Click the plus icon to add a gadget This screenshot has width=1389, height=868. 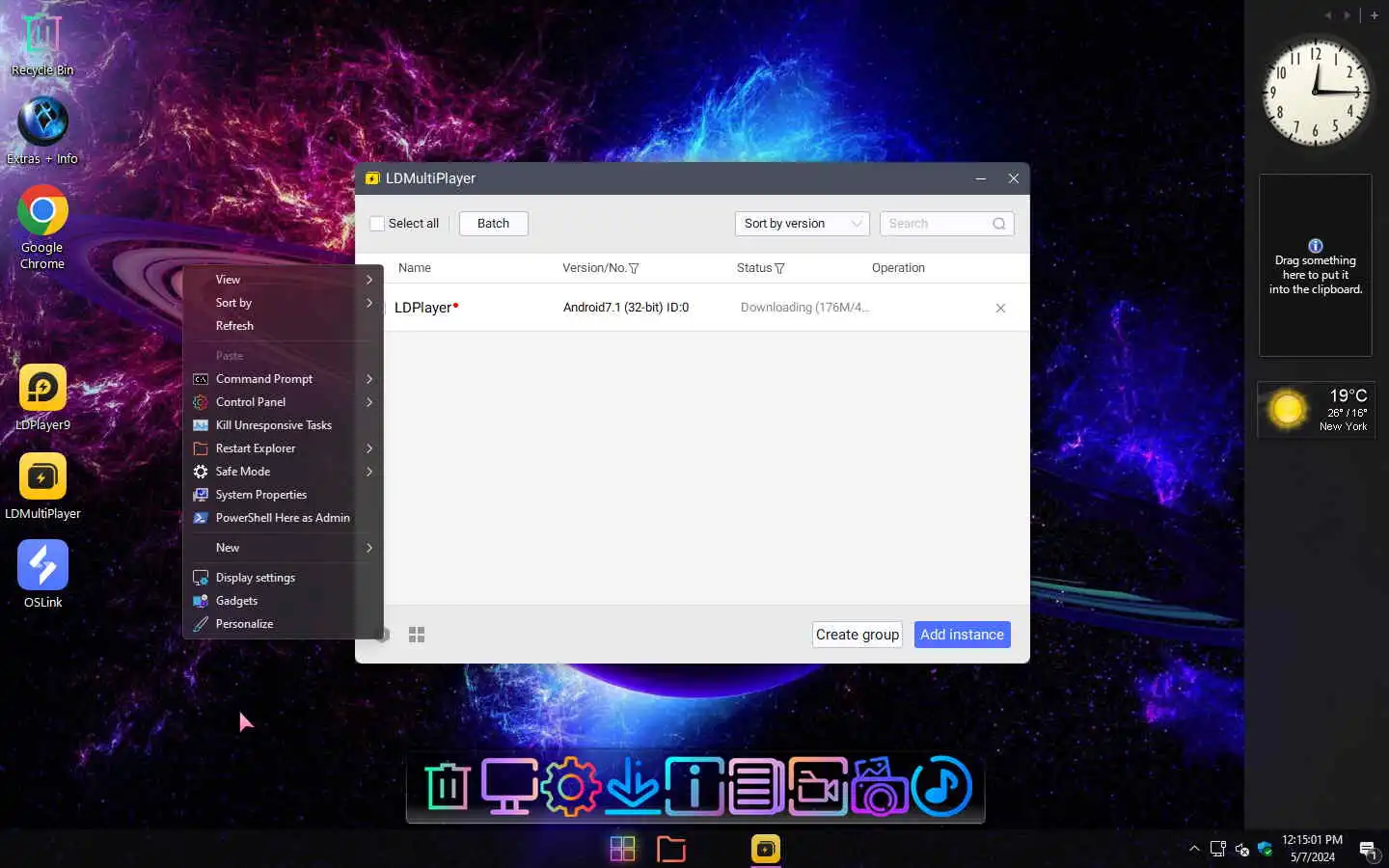(x=1375, y=15)
